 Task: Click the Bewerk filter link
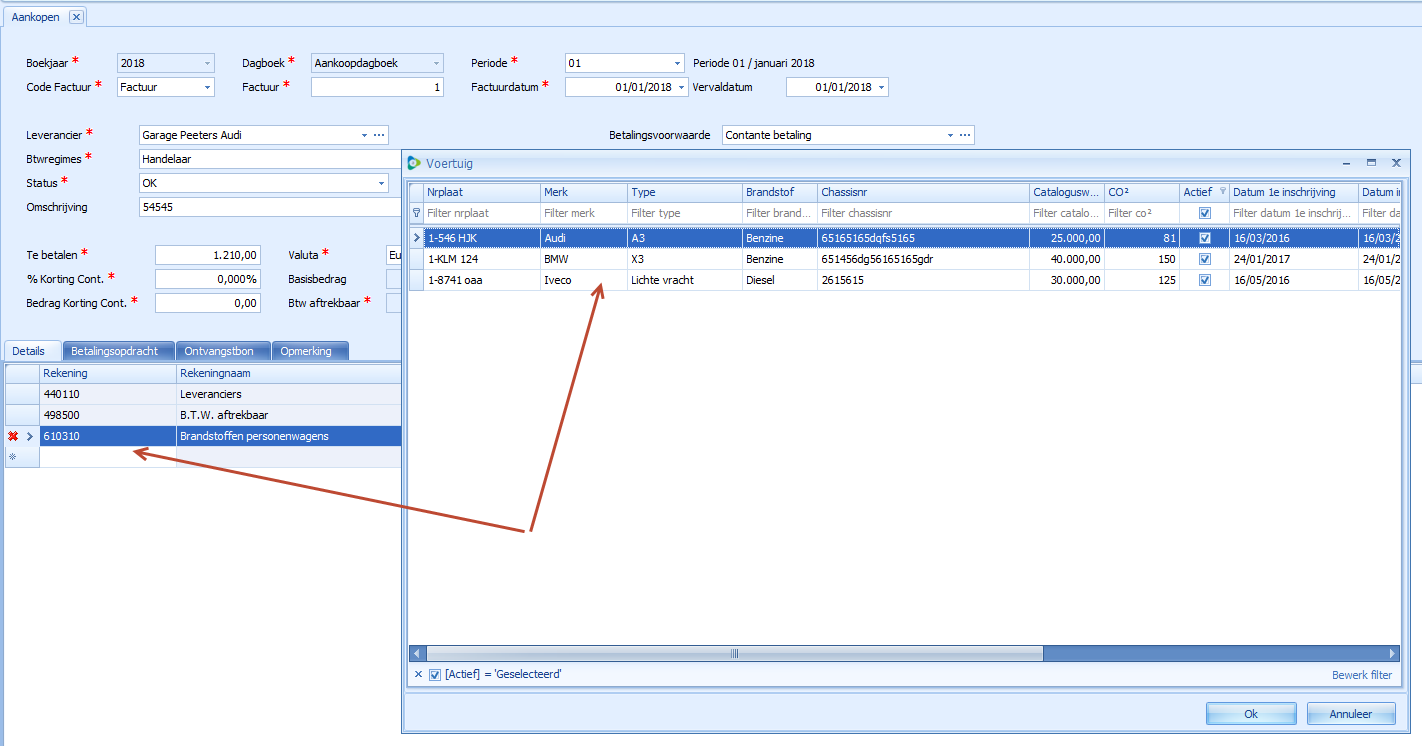click(1361, 675)
